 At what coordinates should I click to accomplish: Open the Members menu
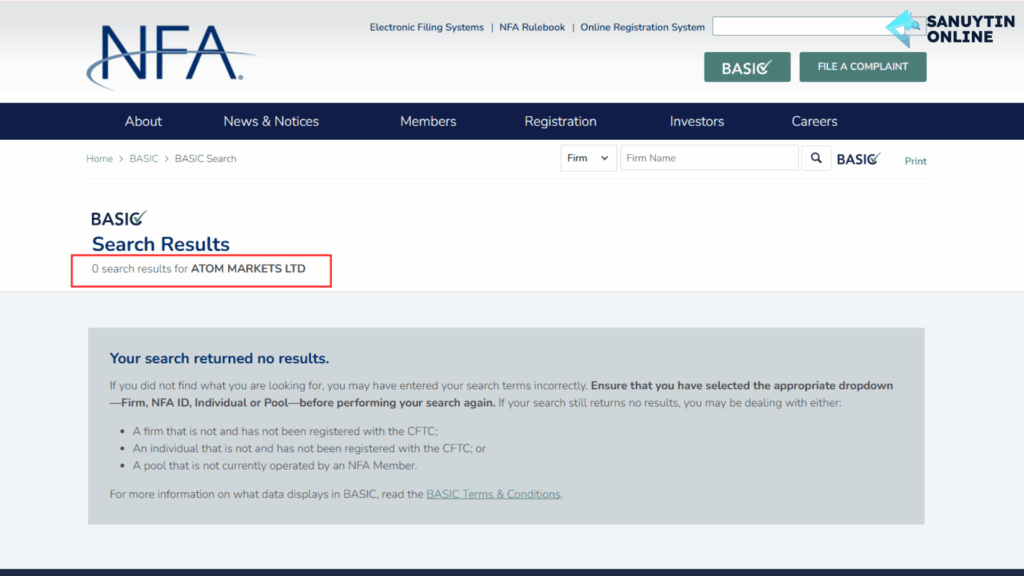(428, 121)
